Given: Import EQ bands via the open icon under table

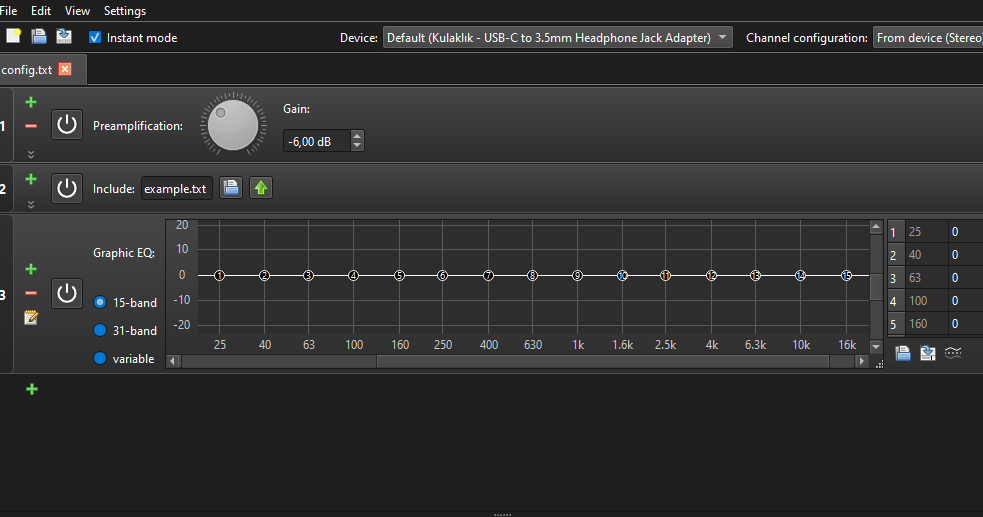Looking at the screenshot, I should (903, 353).
